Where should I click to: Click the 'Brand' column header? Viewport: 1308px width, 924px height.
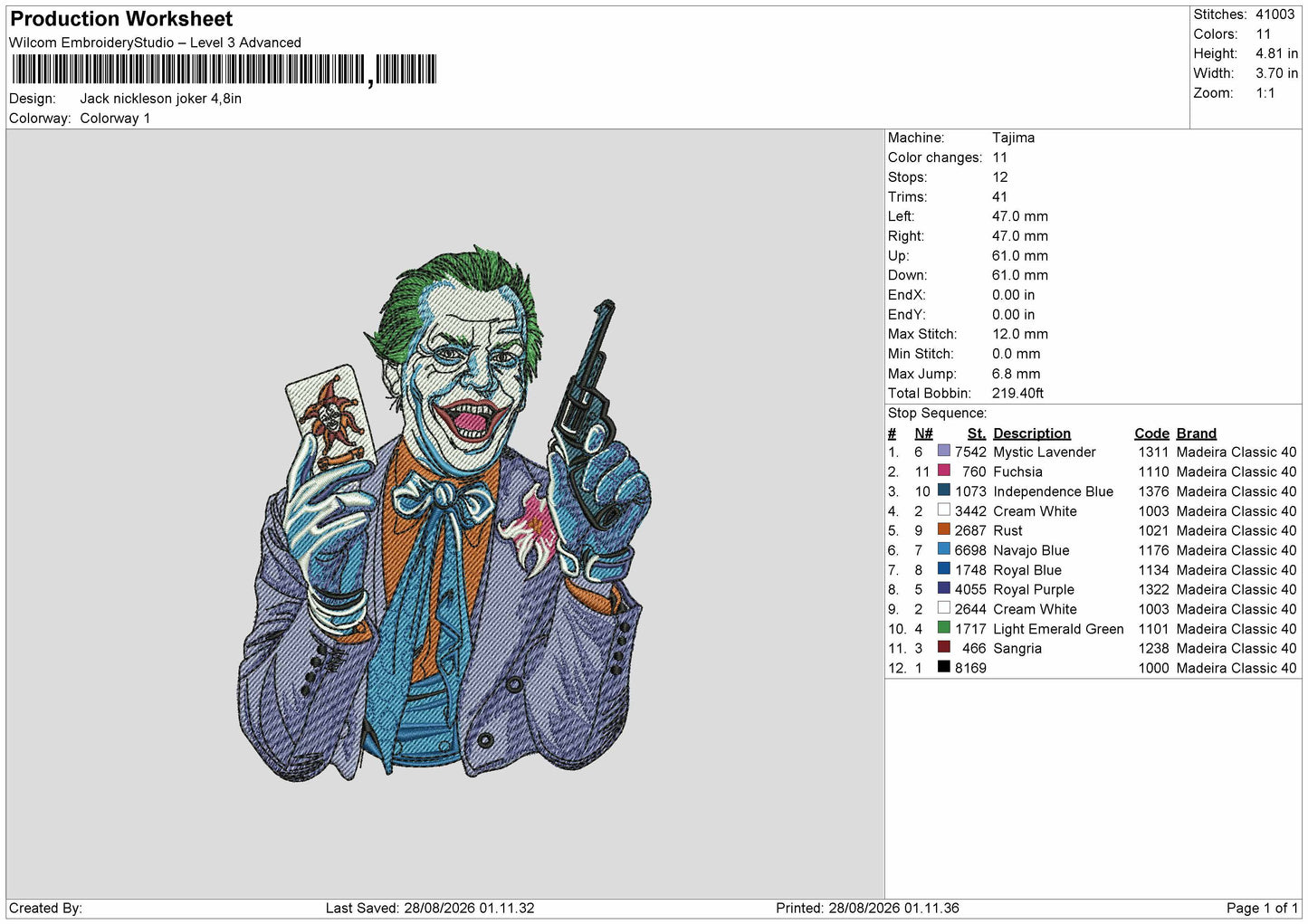(x=1196, y=433)
